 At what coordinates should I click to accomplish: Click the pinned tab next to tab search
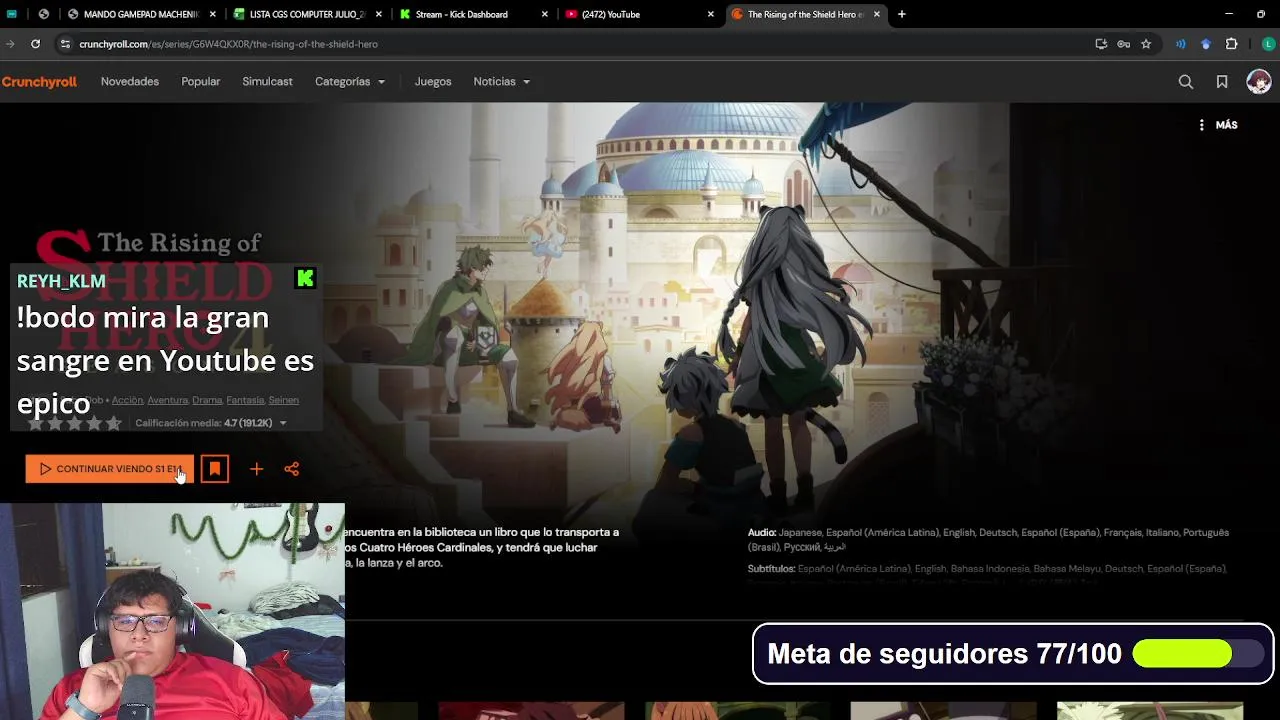pyautogui.click(x=43, y=14)
